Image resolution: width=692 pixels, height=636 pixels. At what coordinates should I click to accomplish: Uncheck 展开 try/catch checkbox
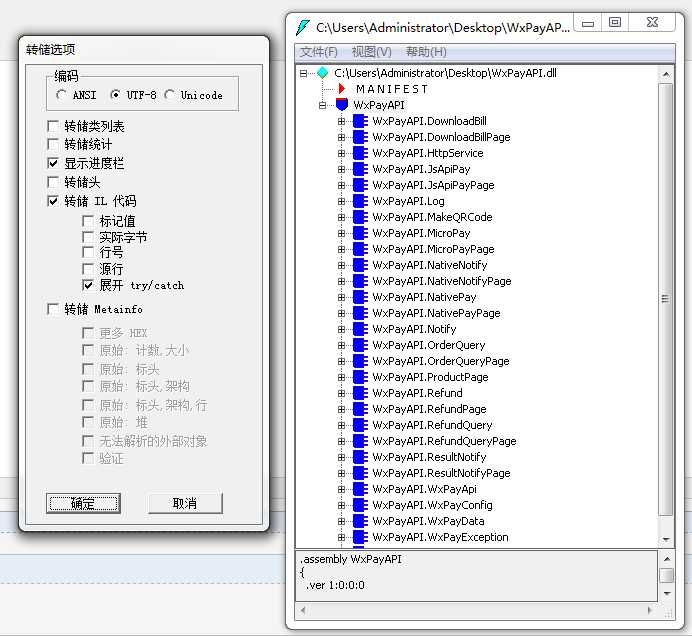[x=88, y=285]
